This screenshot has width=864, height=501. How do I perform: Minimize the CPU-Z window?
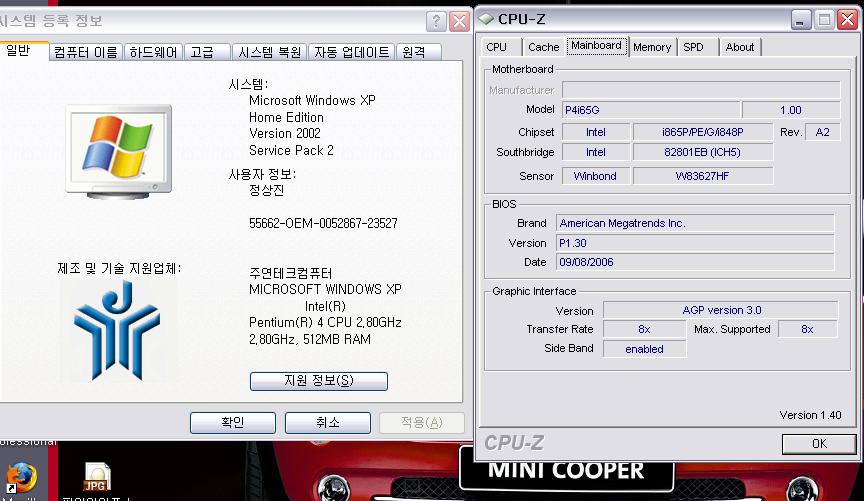point(801,19)
